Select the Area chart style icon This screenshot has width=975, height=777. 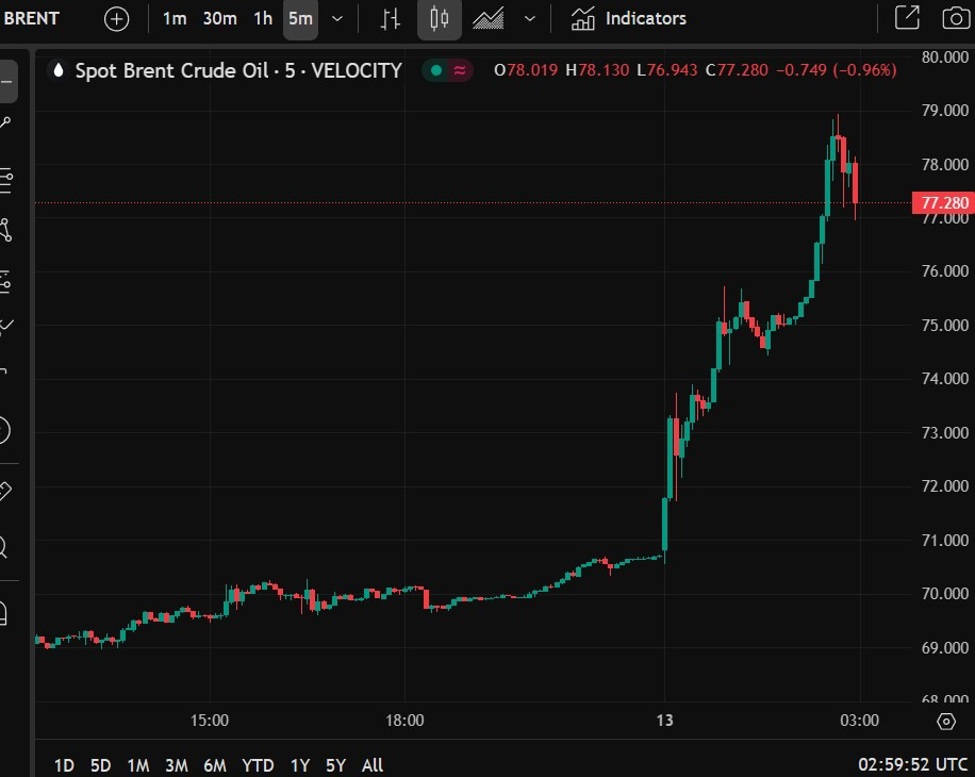click(x=488, y=19)
